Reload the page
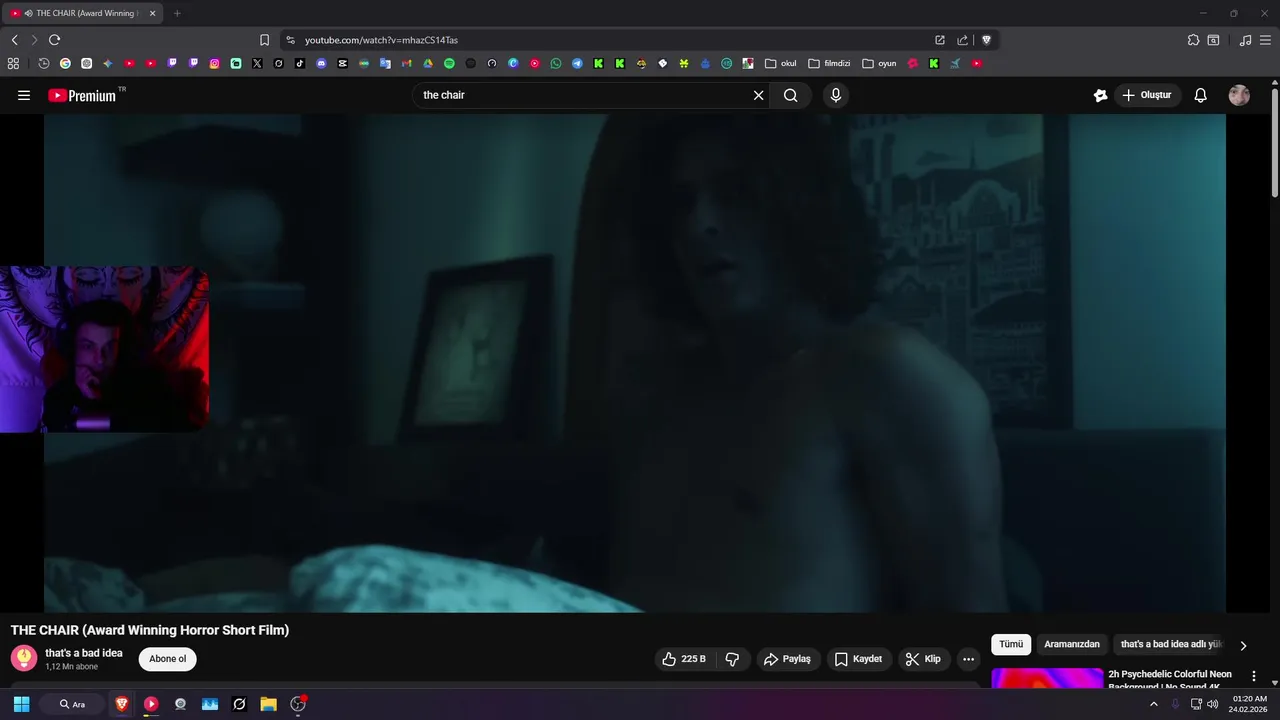This screenshot has height=720, width=1280. [54, 40]
